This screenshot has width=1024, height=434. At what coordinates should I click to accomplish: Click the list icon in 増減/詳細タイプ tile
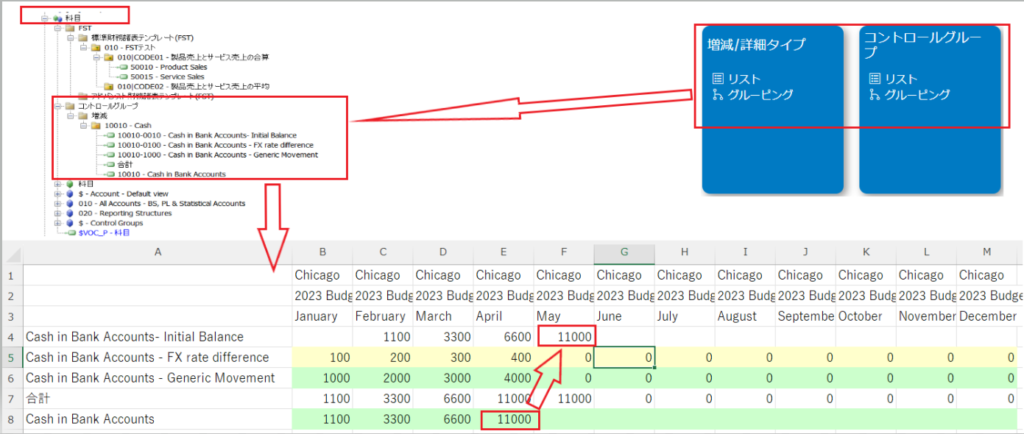[718, 78]
